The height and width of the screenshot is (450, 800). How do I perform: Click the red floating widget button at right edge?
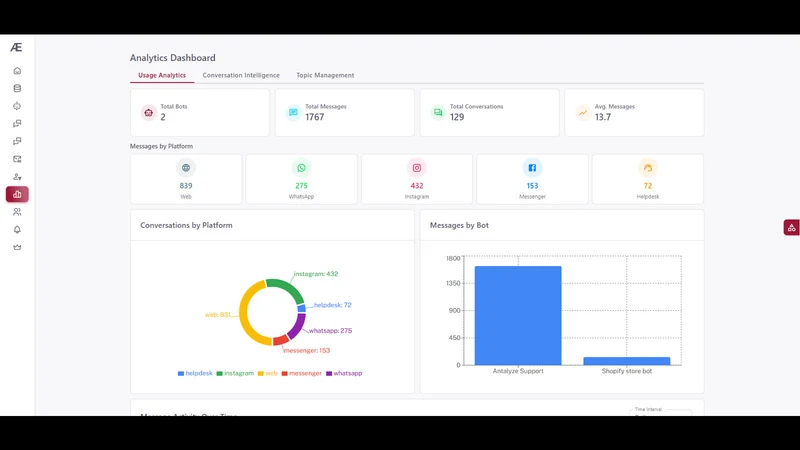[x=791, y=228]
